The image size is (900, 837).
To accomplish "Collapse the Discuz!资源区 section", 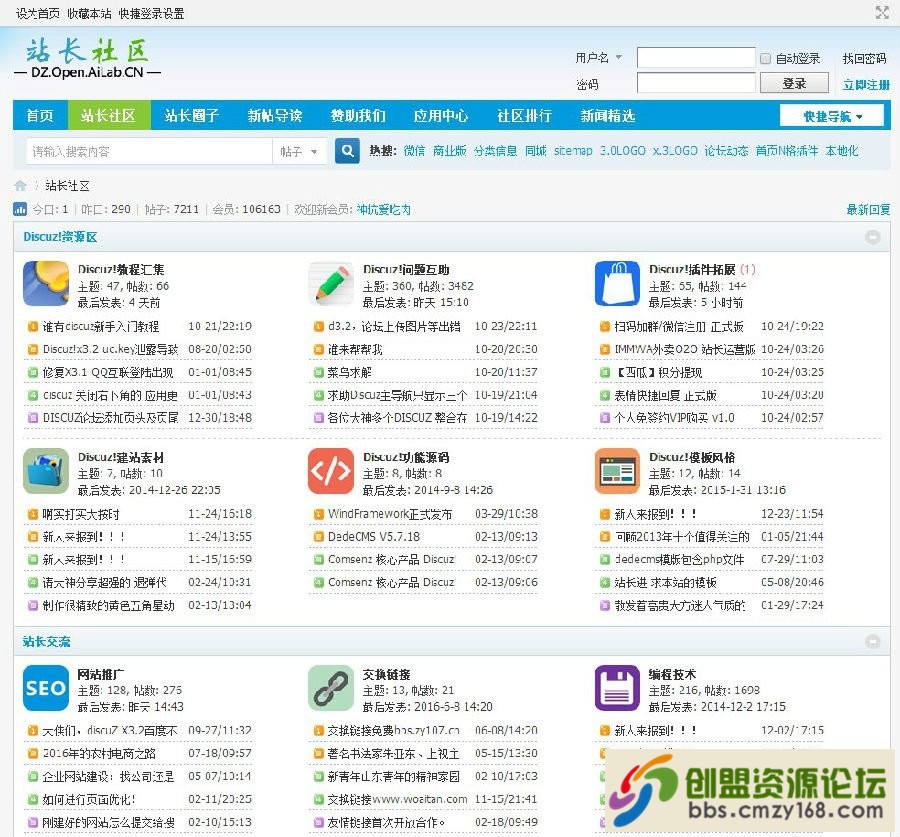I will pyautogui.click(x=872, y=237).
